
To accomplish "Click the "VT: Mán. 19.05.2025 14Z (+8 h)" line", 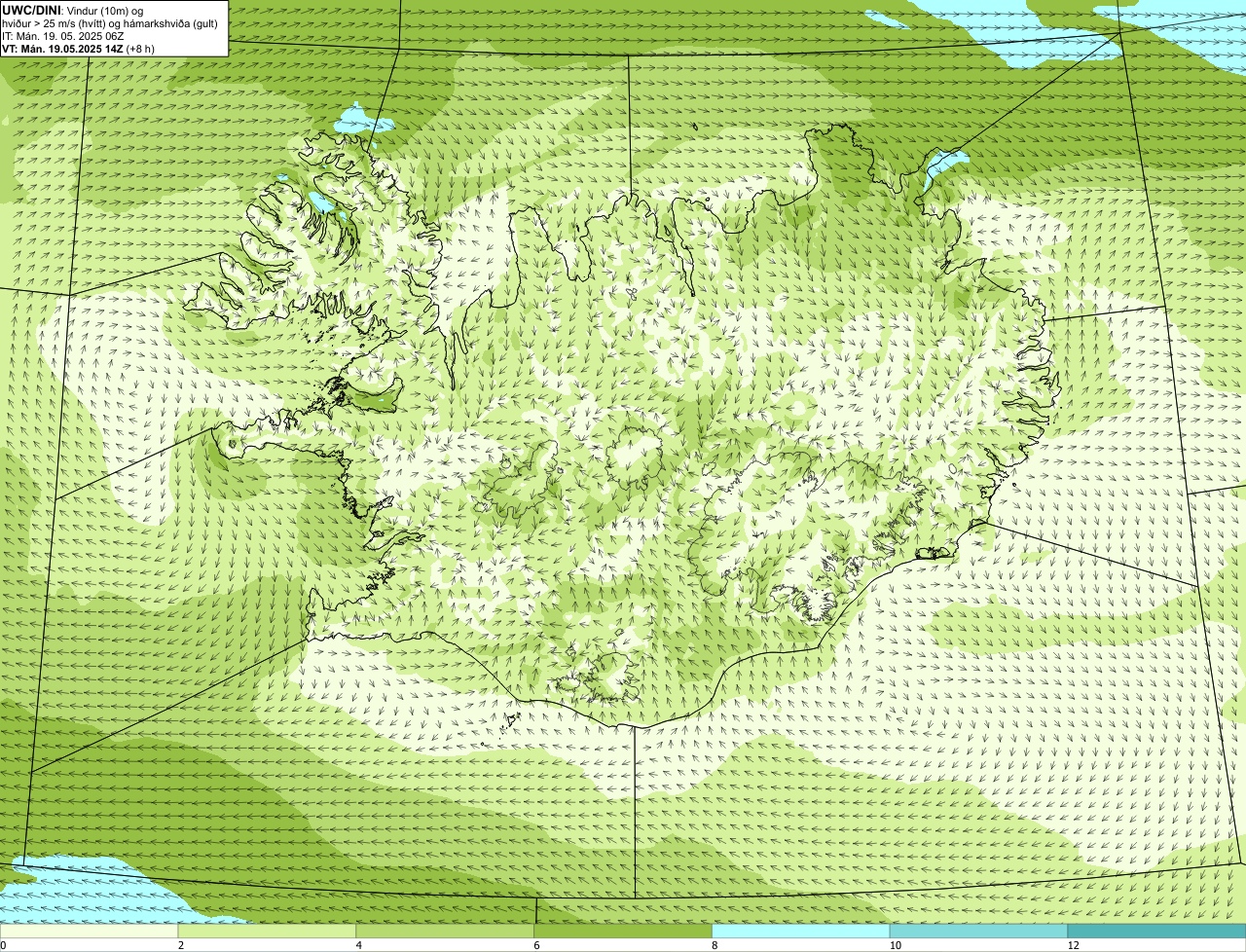I will coord(79,49).
